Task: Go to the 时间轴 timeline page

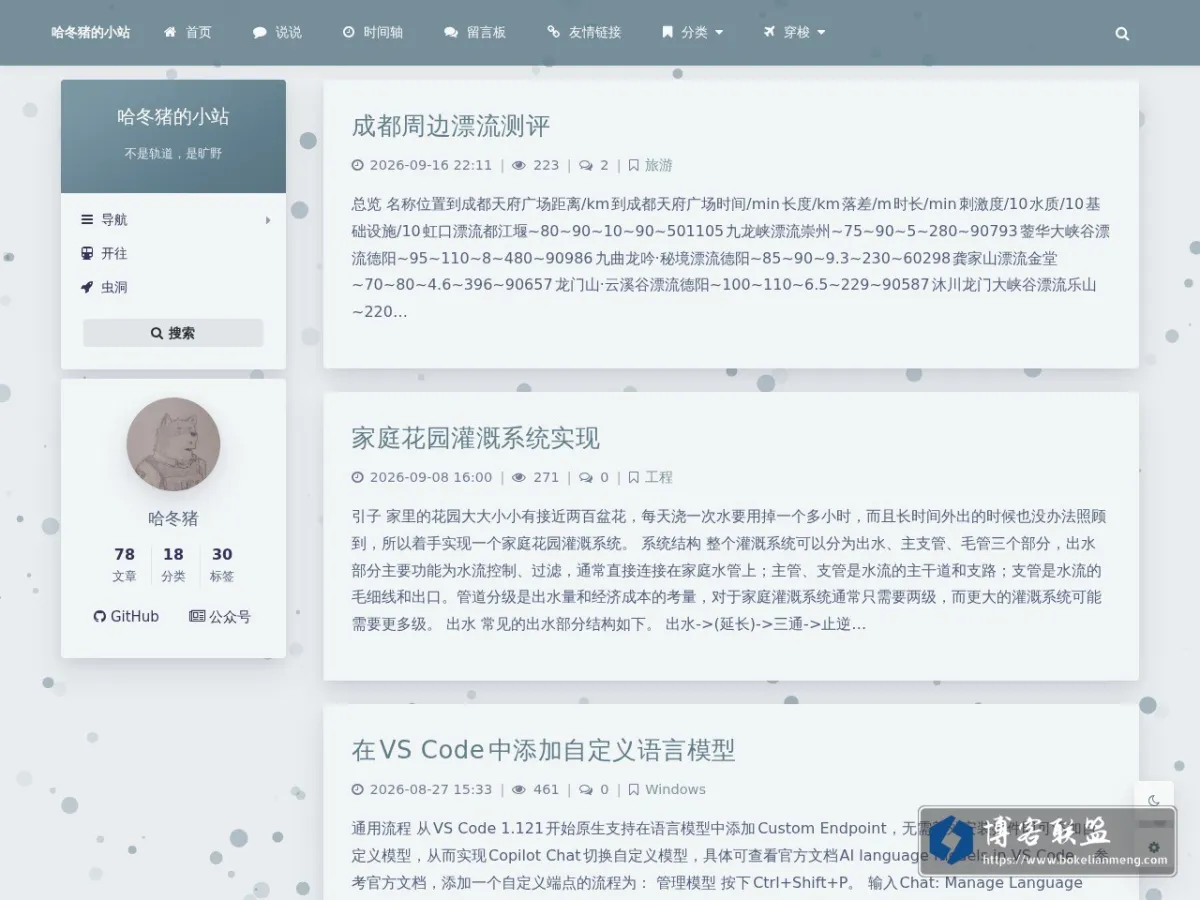Action: point(372,32)
